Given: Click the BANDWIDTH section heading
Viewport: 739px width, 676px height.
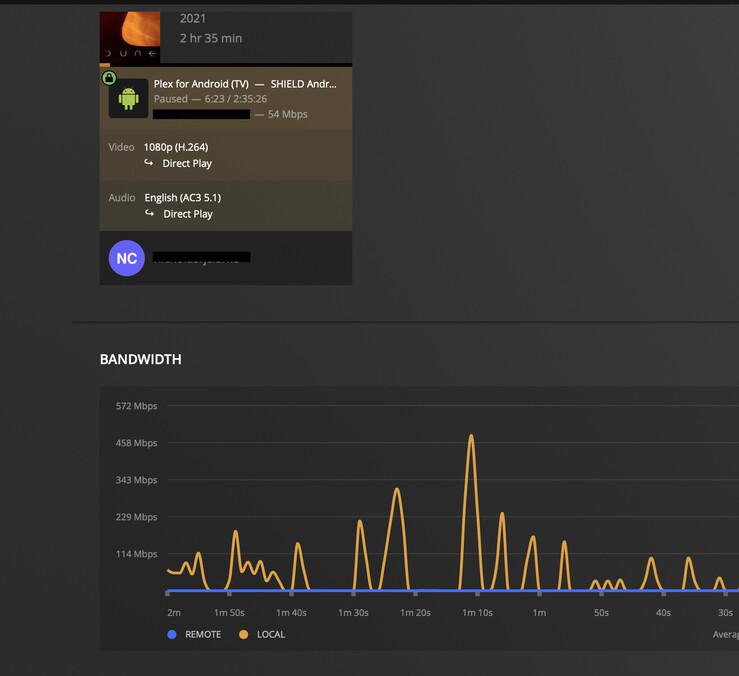Looking at the screenshot, I should pyautogui.click(x=140, y=359).
